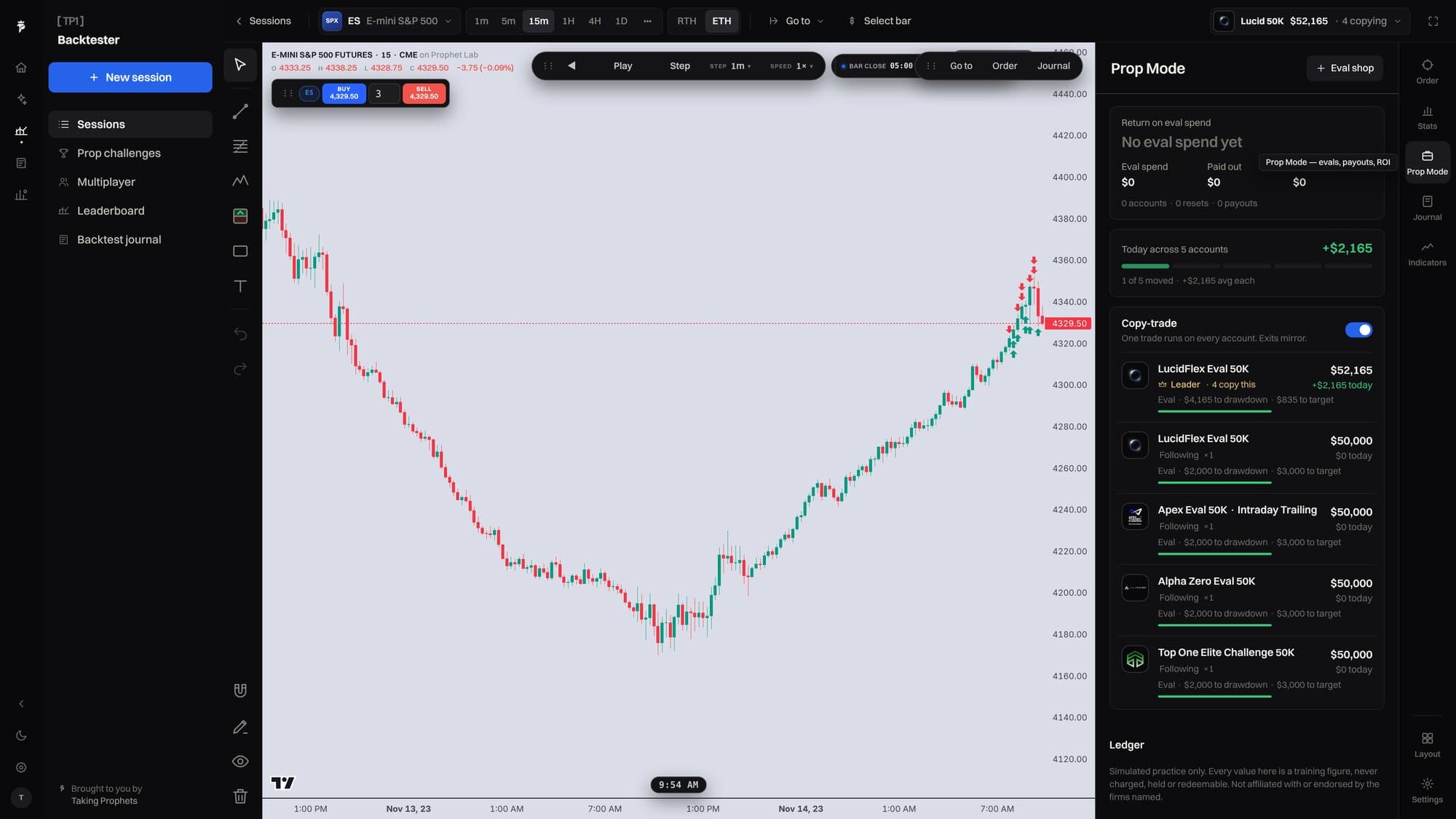Switch to RTH session mode
This screenshot has width=1456, height=819.
[x=686, y=21]
